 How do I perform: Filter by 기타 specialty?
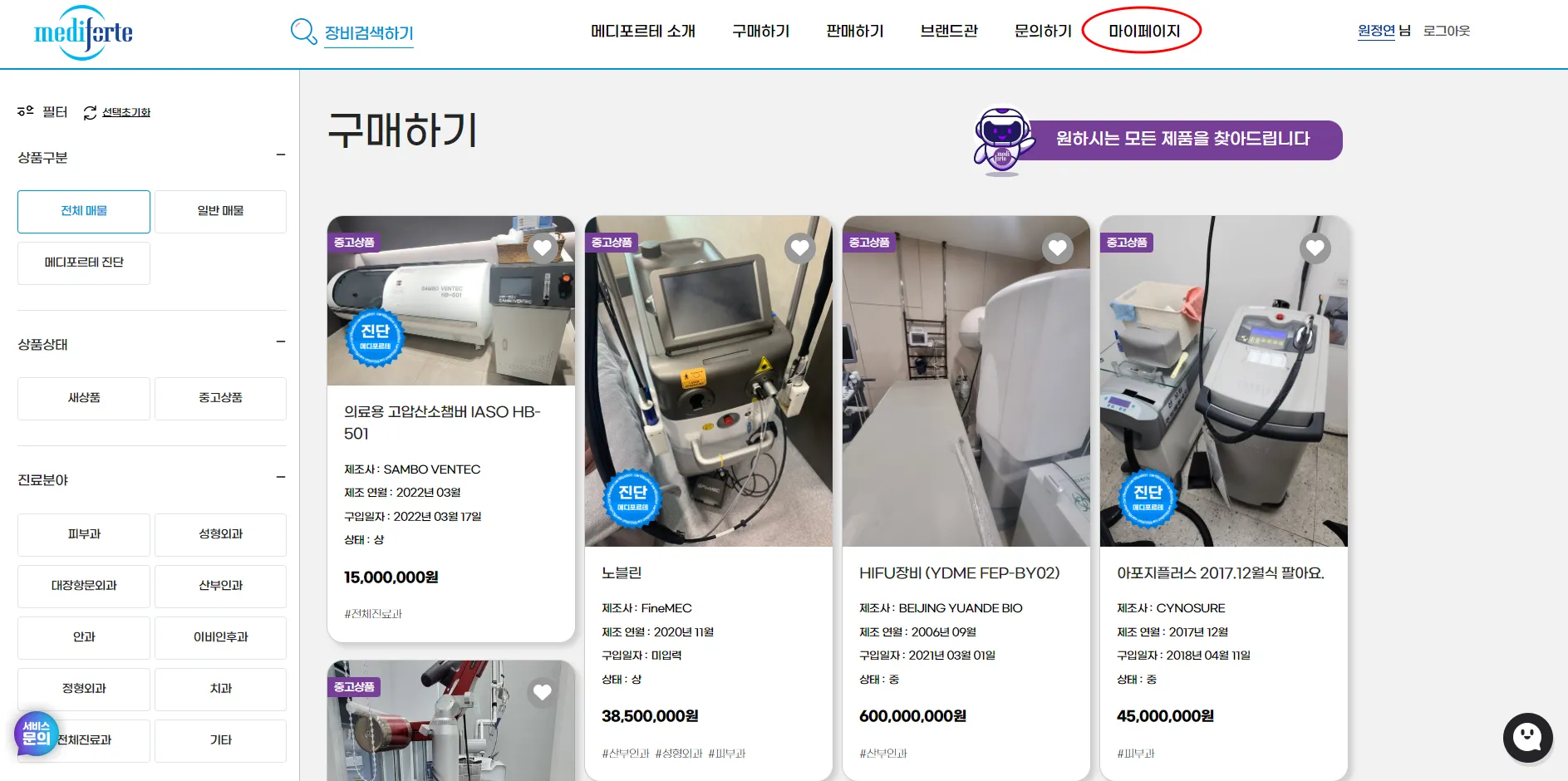(x=220, y=741)
